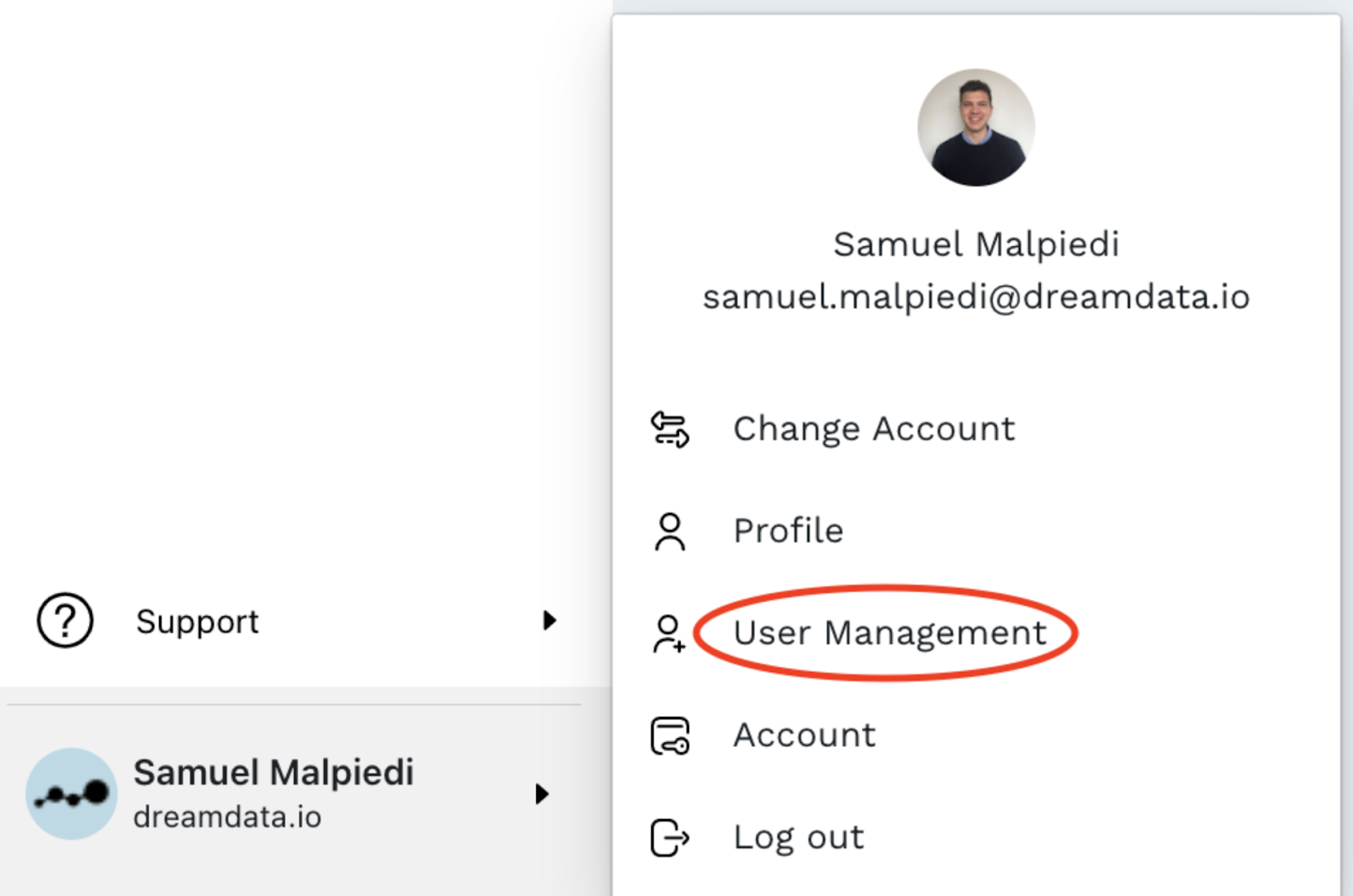The height and width of the screenshot is (896, 1353).
Task: Open the Change Account menu entry
Action: 874,429
